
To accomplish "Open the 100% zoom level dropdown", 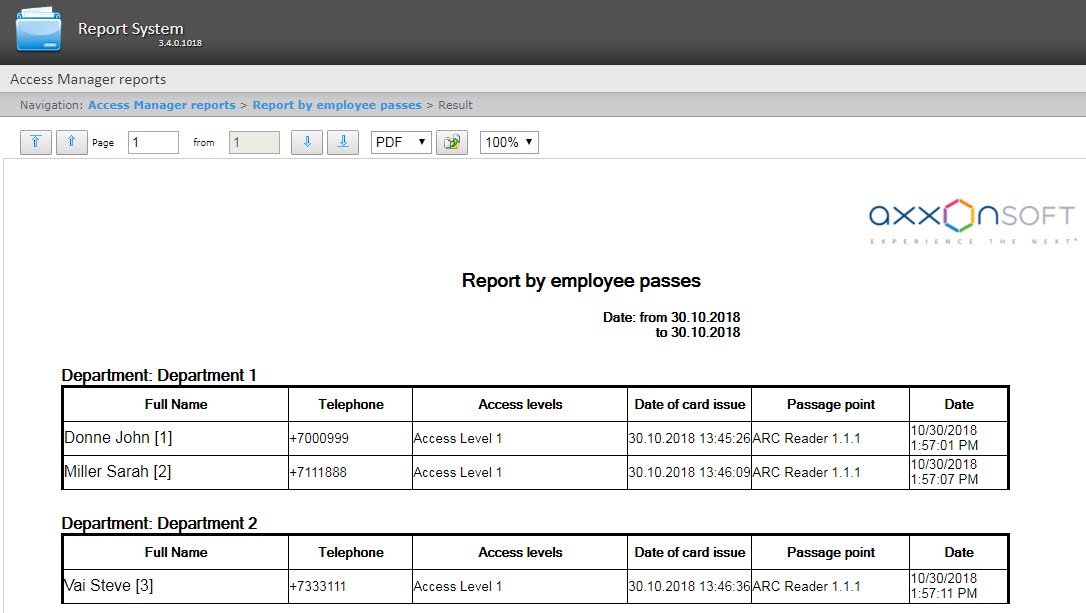I will coord(509,142).
